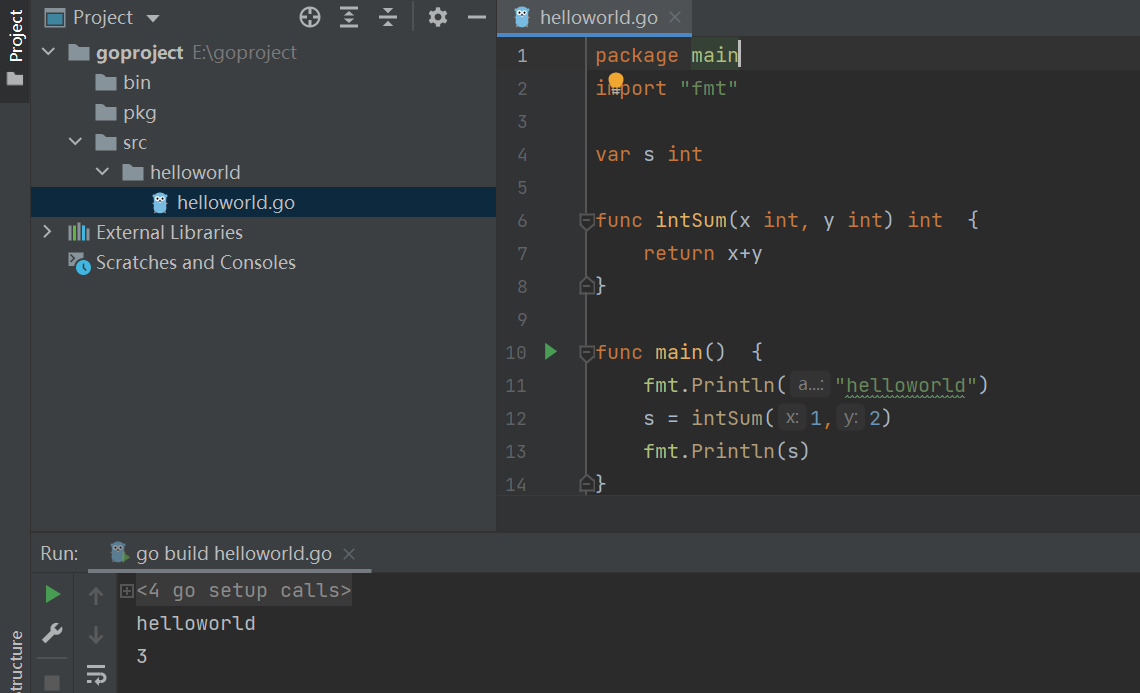
Task: Click the 'a...:' parameter hint on line 11
Action: (x=811, y=385)
